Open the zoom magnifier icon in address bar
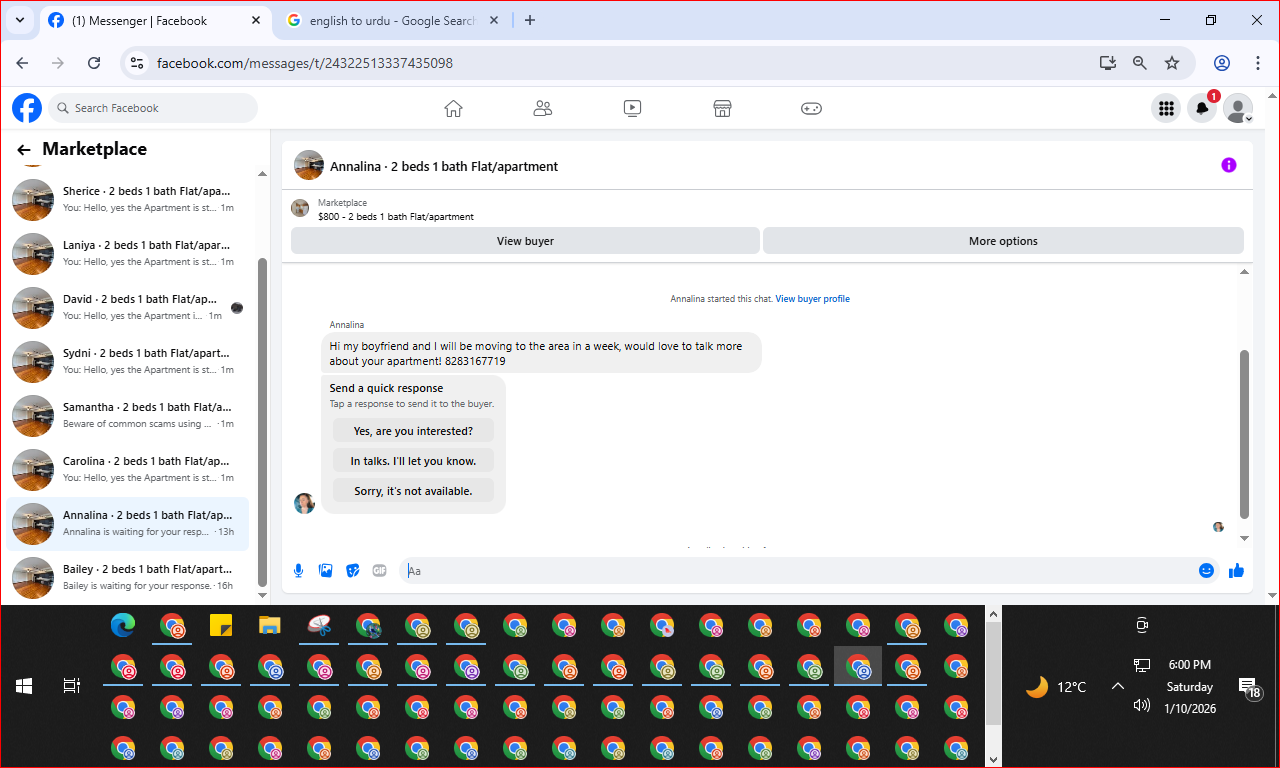Screen dimensions: 1280x768 click(x=1140, y=63)
